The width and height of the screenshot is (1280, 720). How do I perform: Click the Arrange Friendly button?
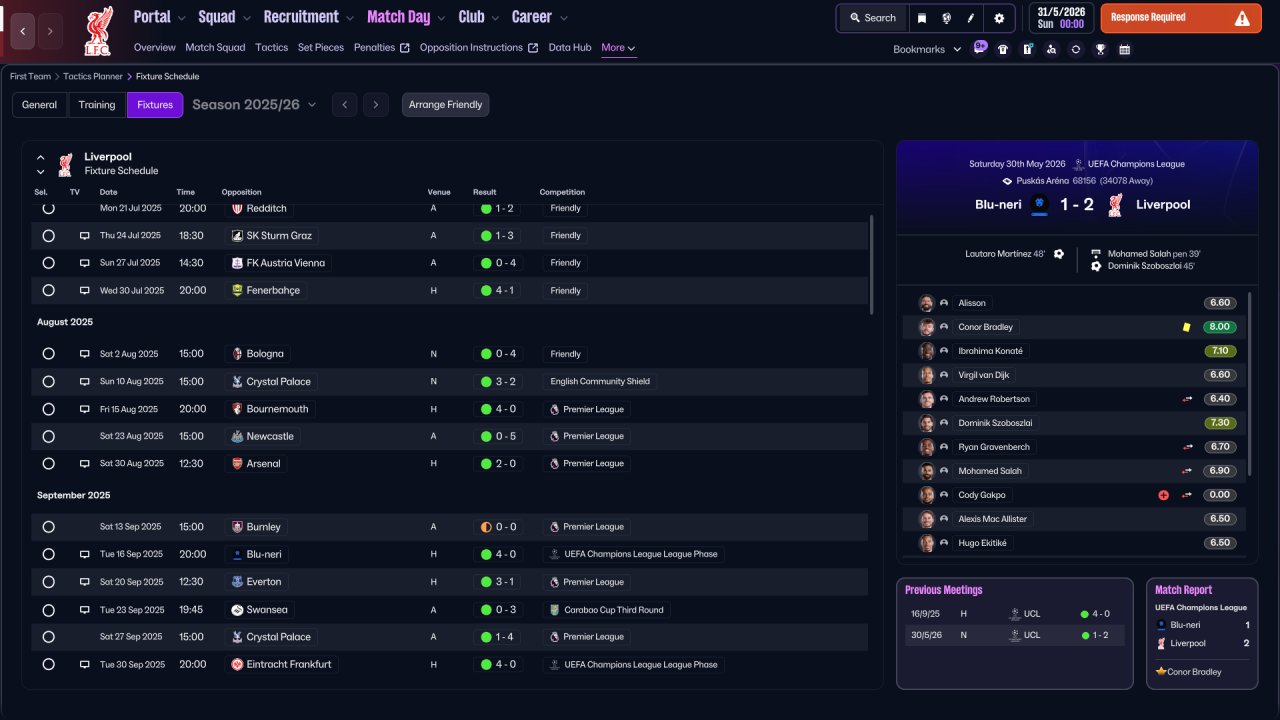pos(445,105)
